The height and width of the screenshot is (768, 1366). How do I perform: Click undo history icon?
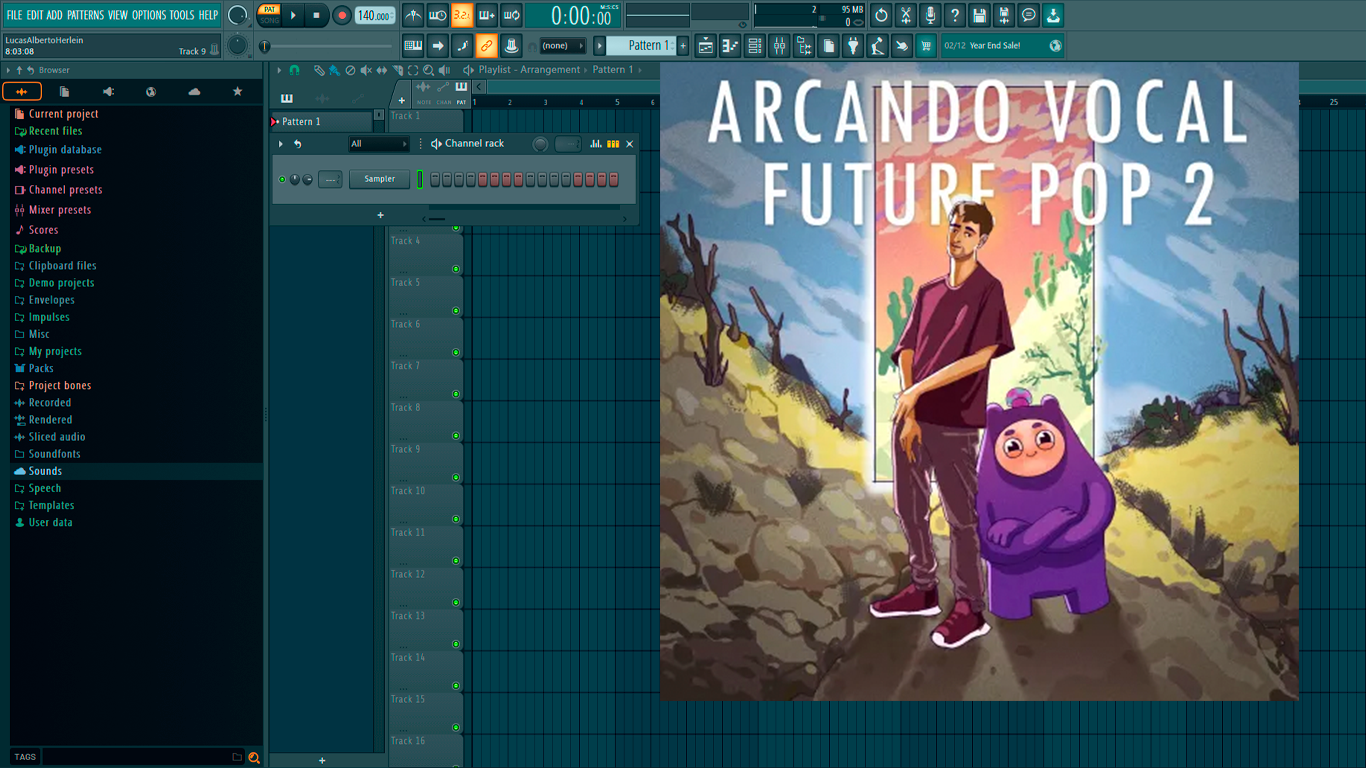(x=881, y=15)
